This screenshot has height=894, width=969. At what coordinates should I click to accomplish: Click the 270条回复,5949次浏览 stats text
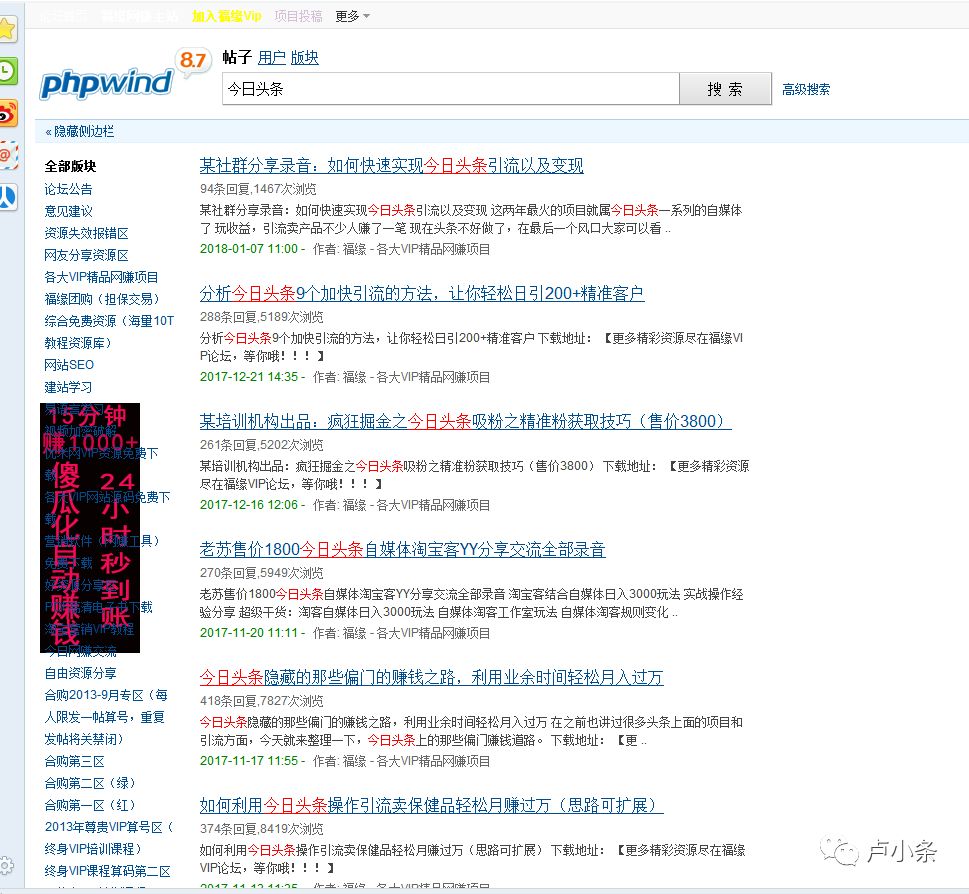(x=261, y=573)
